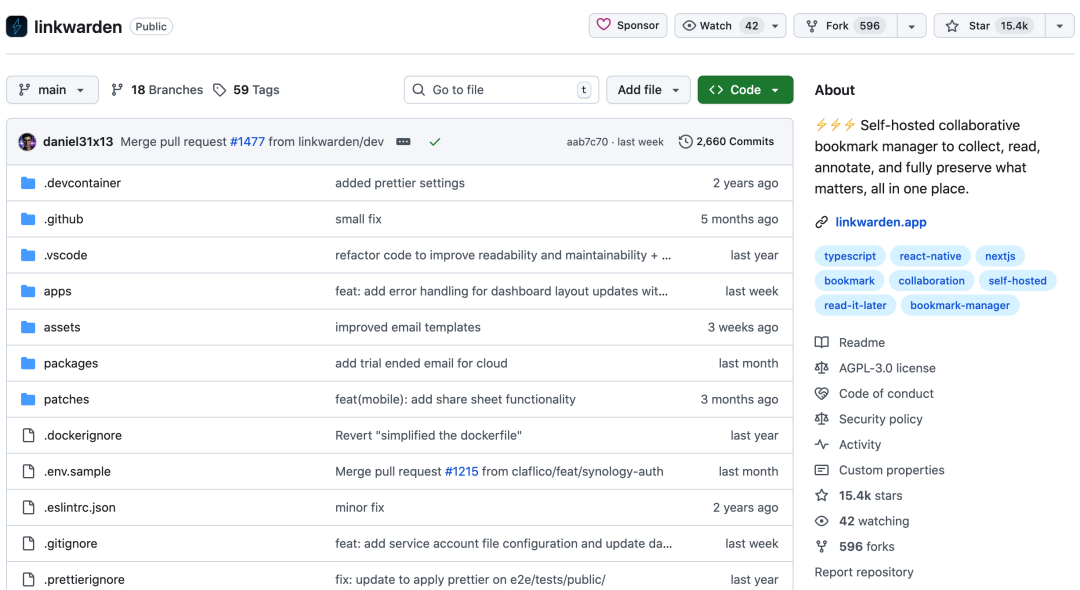
Task: Open the 18 Branches list
Action: [157, 90]
